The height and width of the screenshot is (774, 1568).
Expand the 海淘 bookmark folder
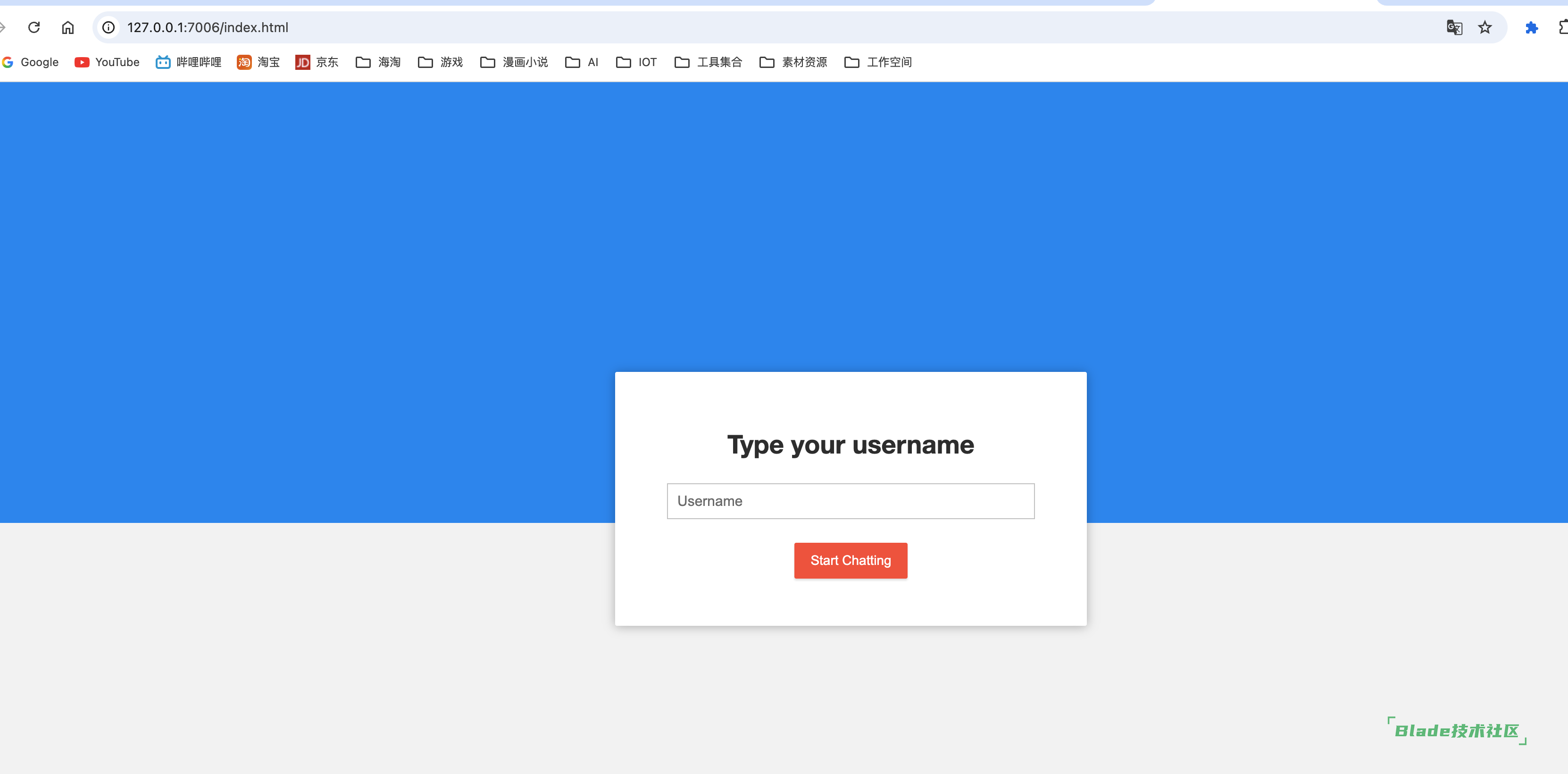pyautogui.click(x=378, y=62)
